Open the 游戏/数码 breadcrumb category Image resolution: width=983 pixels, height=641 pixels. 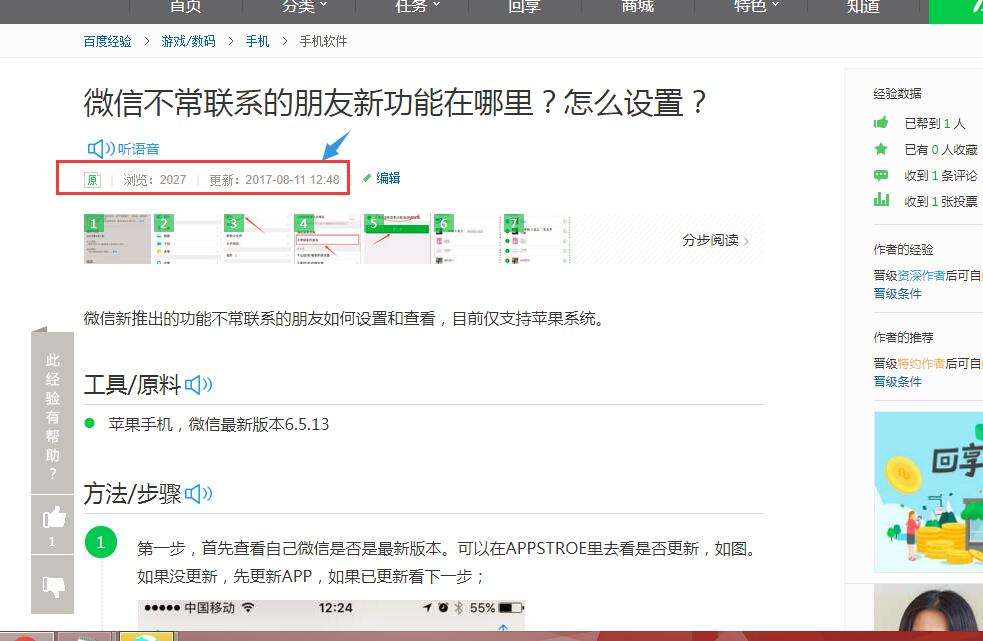coord(188,41)
